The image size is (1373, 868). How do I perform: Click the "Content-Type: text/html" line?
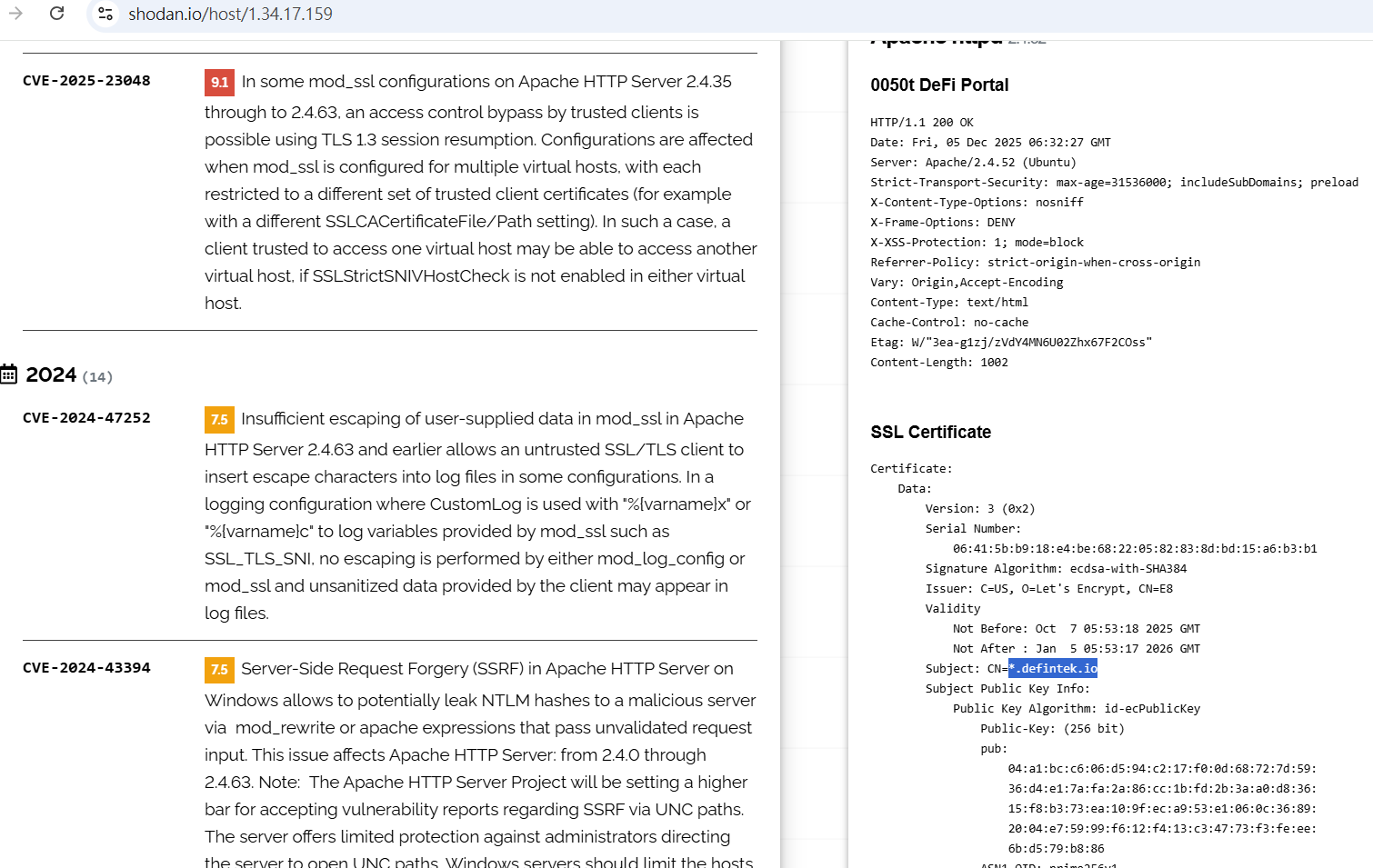pyautogui.click(x=949, y=303)
